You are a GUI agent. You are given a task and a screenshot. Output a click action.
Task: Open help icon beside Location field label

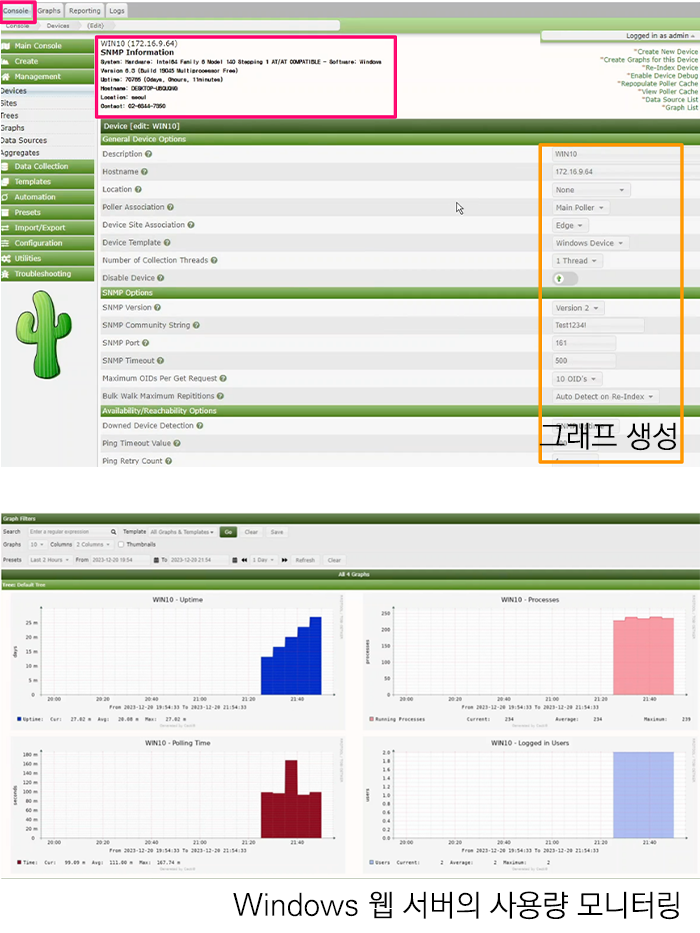point(138,190)
